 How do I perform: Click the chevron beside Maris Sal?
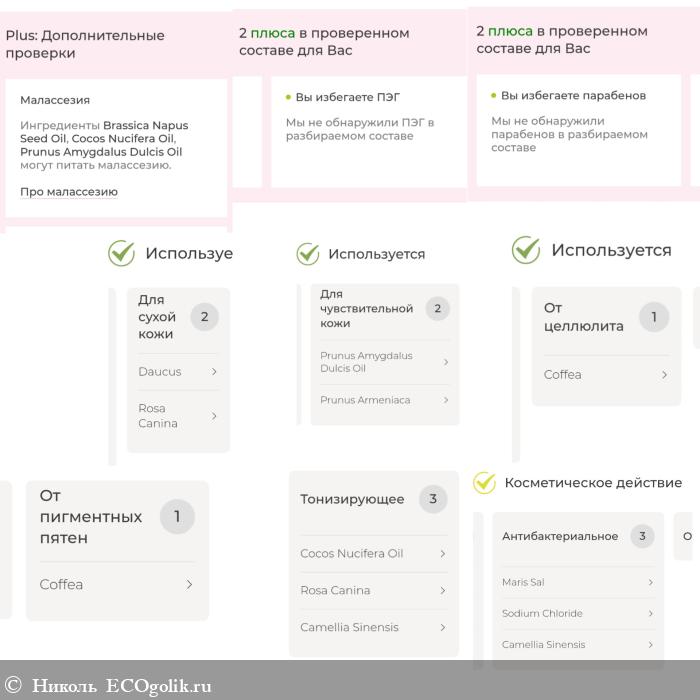[x=650, y=582]
